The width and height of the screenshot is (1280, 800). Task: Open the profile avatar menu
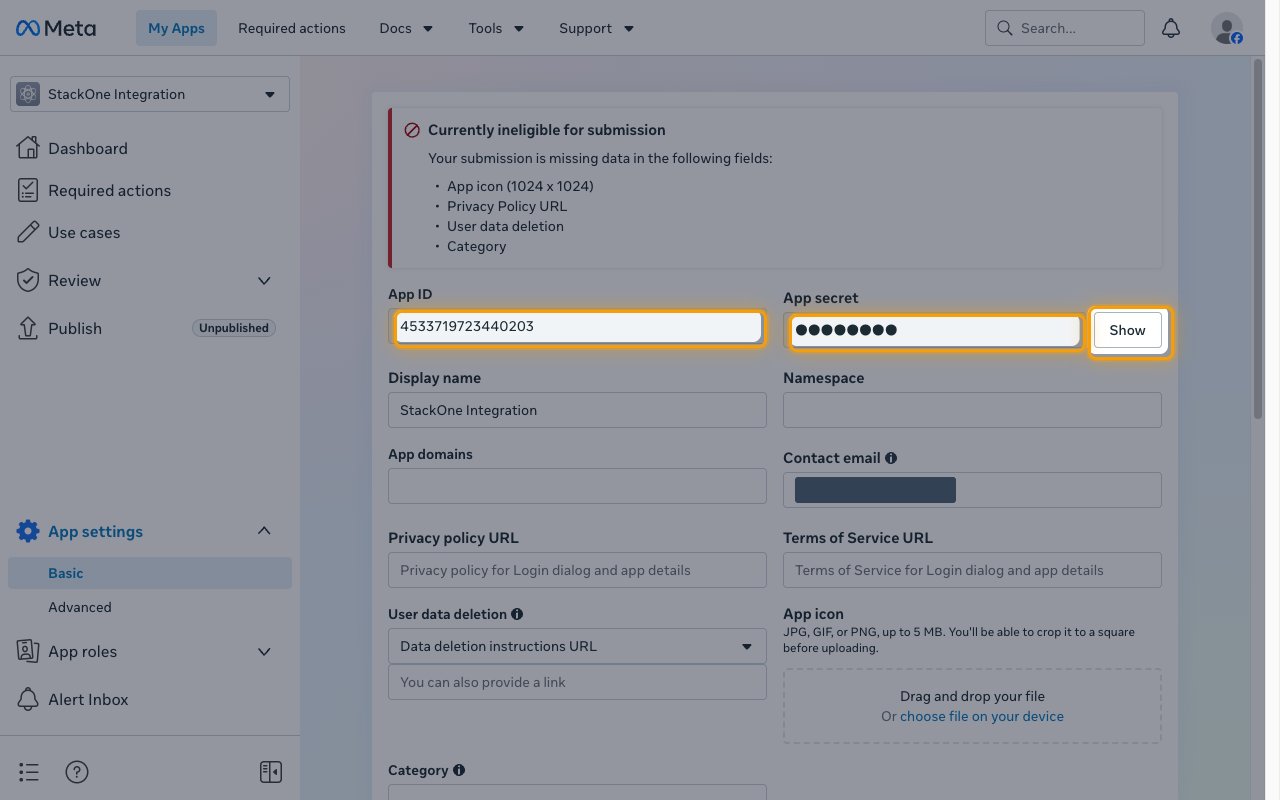[x=1227, y=28]
